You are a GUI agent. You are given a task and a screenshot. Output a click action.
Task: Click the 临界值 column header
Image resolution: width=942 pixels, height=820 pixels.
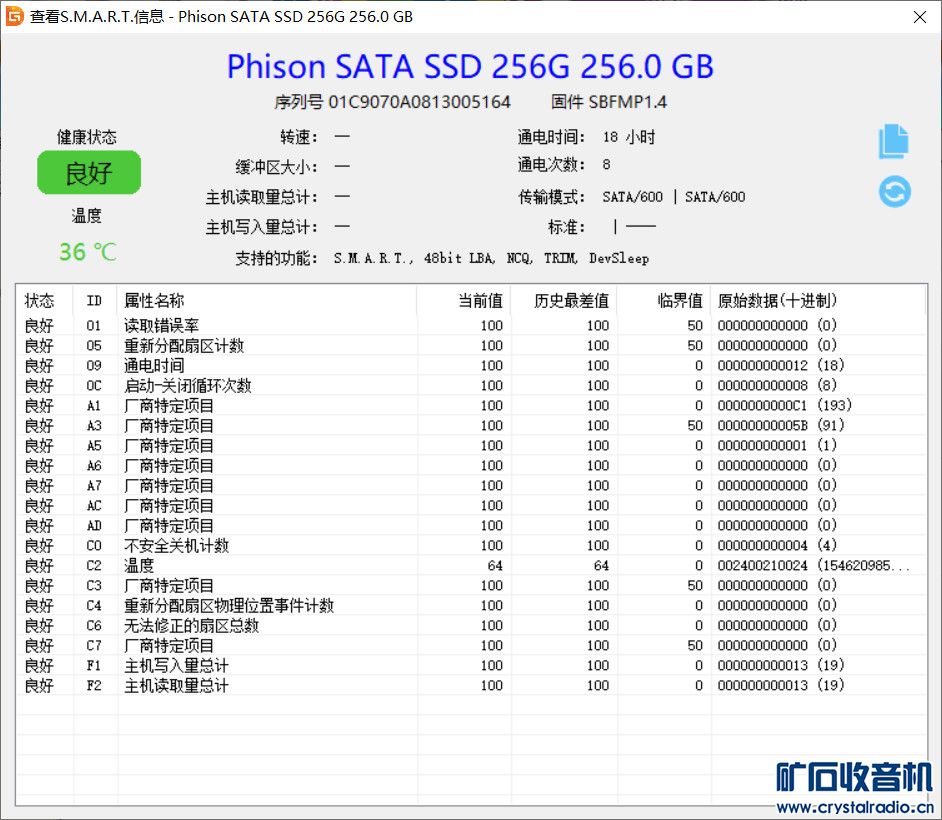[x=664, y=300]
